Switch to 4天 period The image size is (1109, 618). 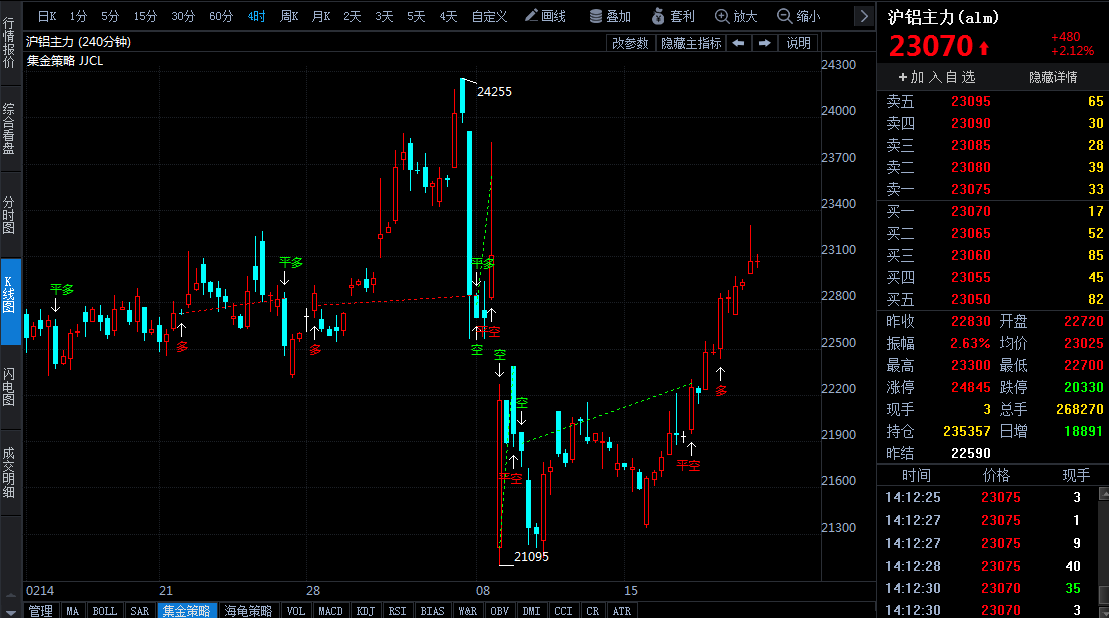pos(448,16)
